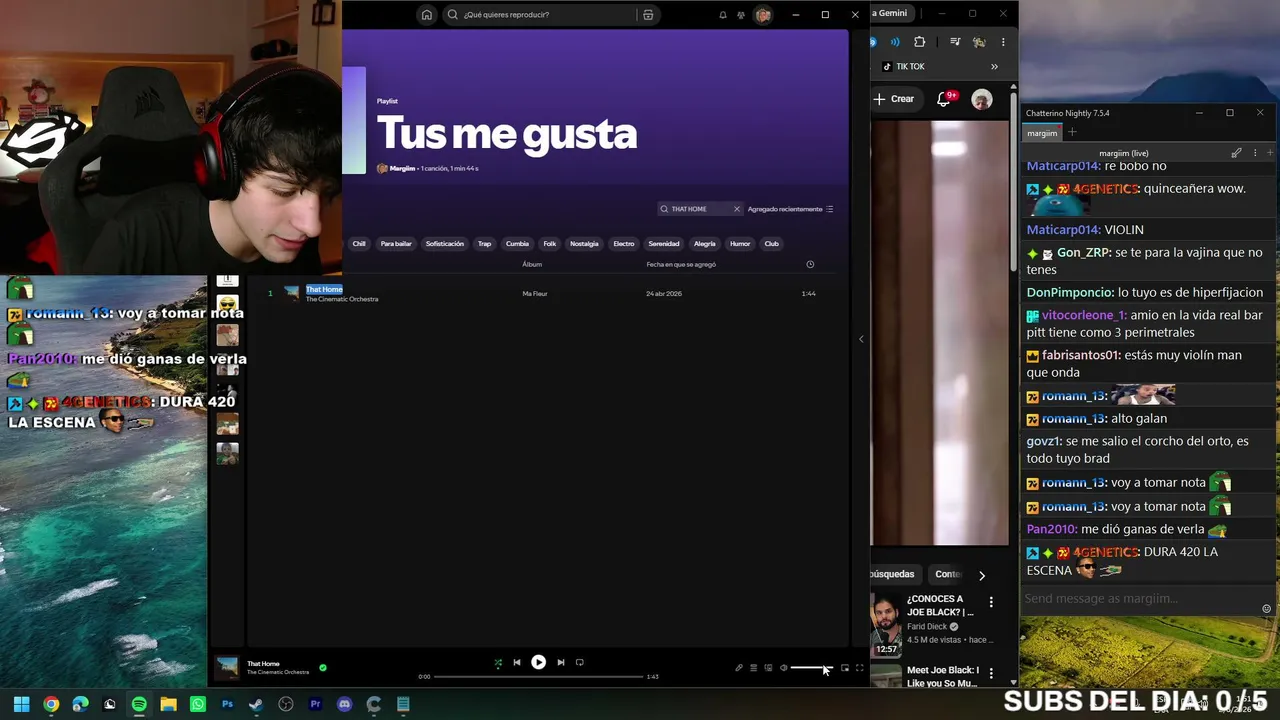Open Spotify notifications bell
This screenshot has height=720, width=1280.
coord(723,15)
